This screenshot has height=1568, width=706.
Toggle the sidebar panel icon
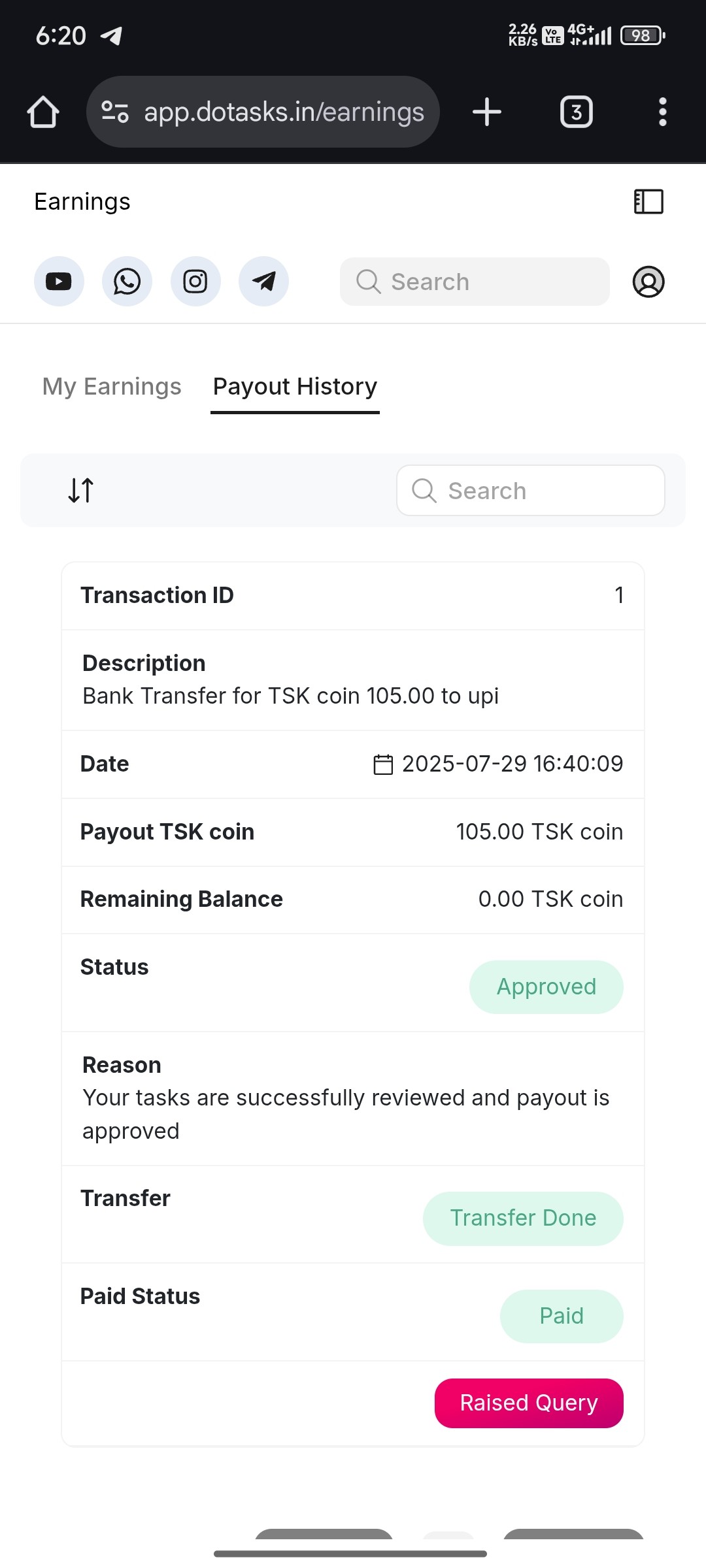pos(648,201)
